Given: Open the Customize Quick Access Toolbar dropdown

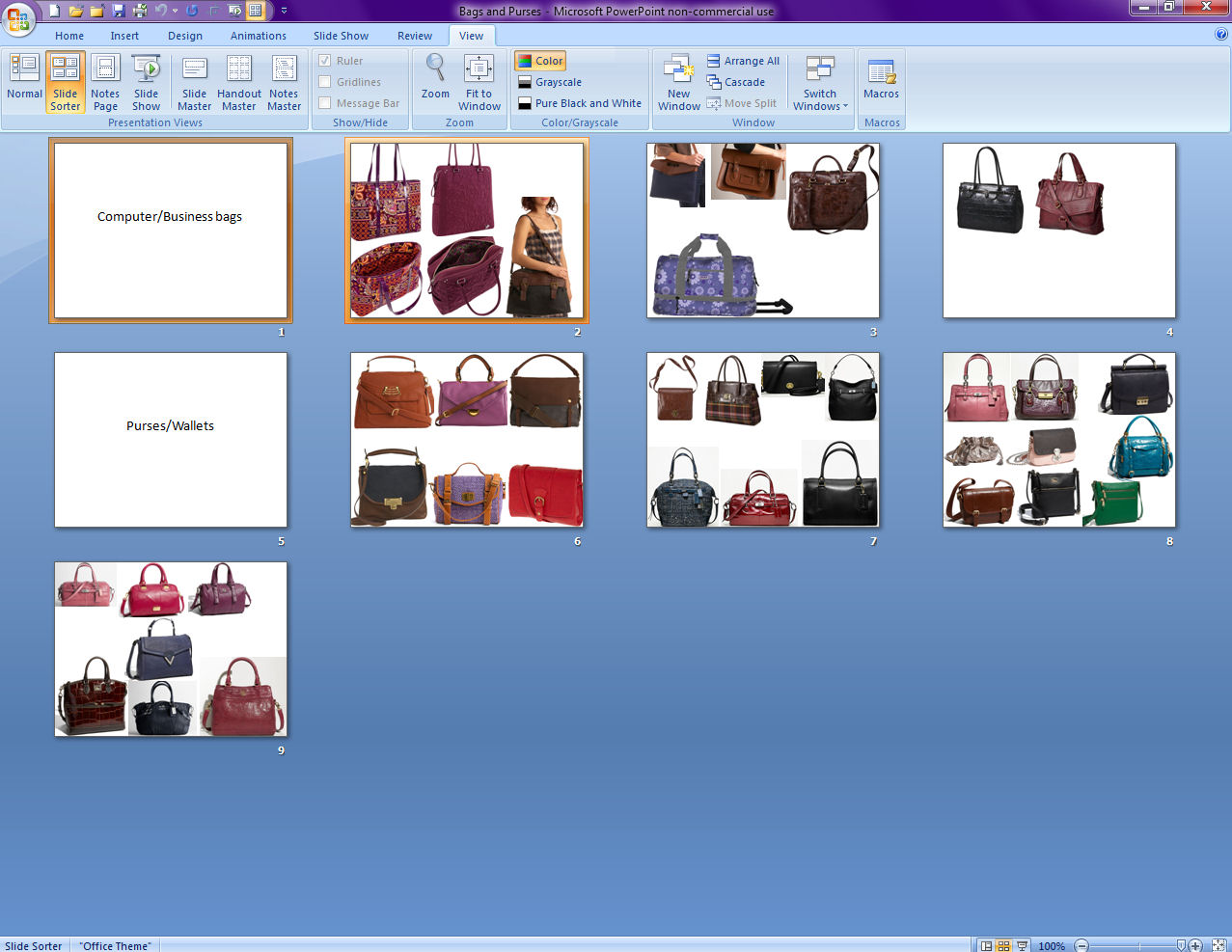Looking at the screenshot, I should click(284, 12).
